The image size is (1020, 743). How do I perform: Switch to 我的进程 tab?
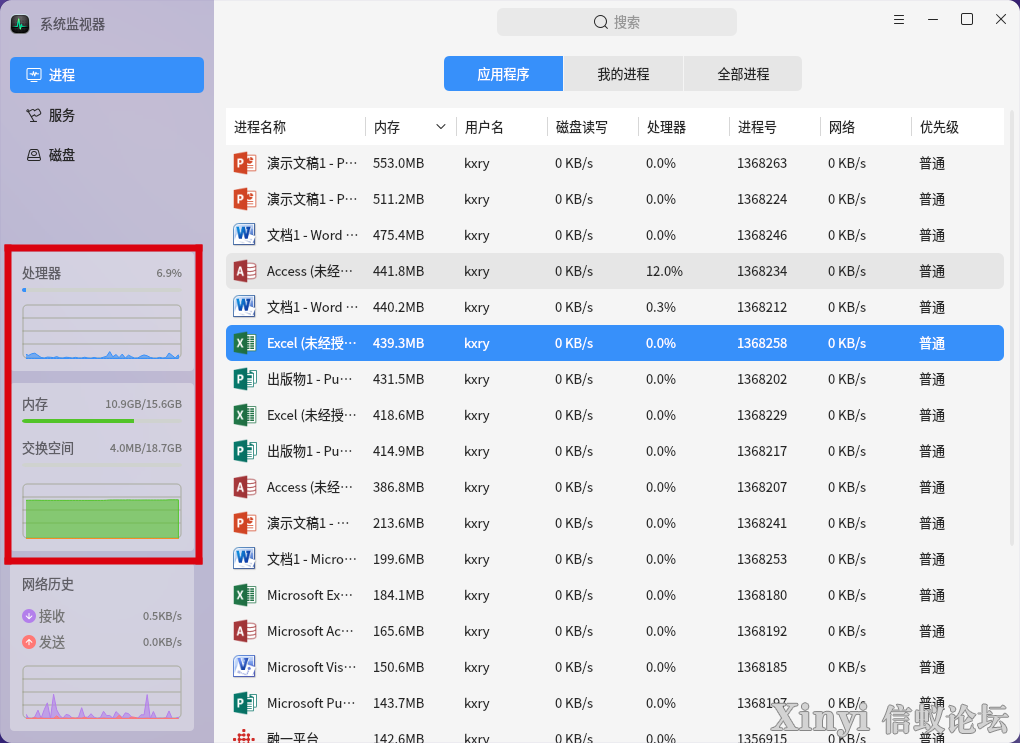pos(623,74)
